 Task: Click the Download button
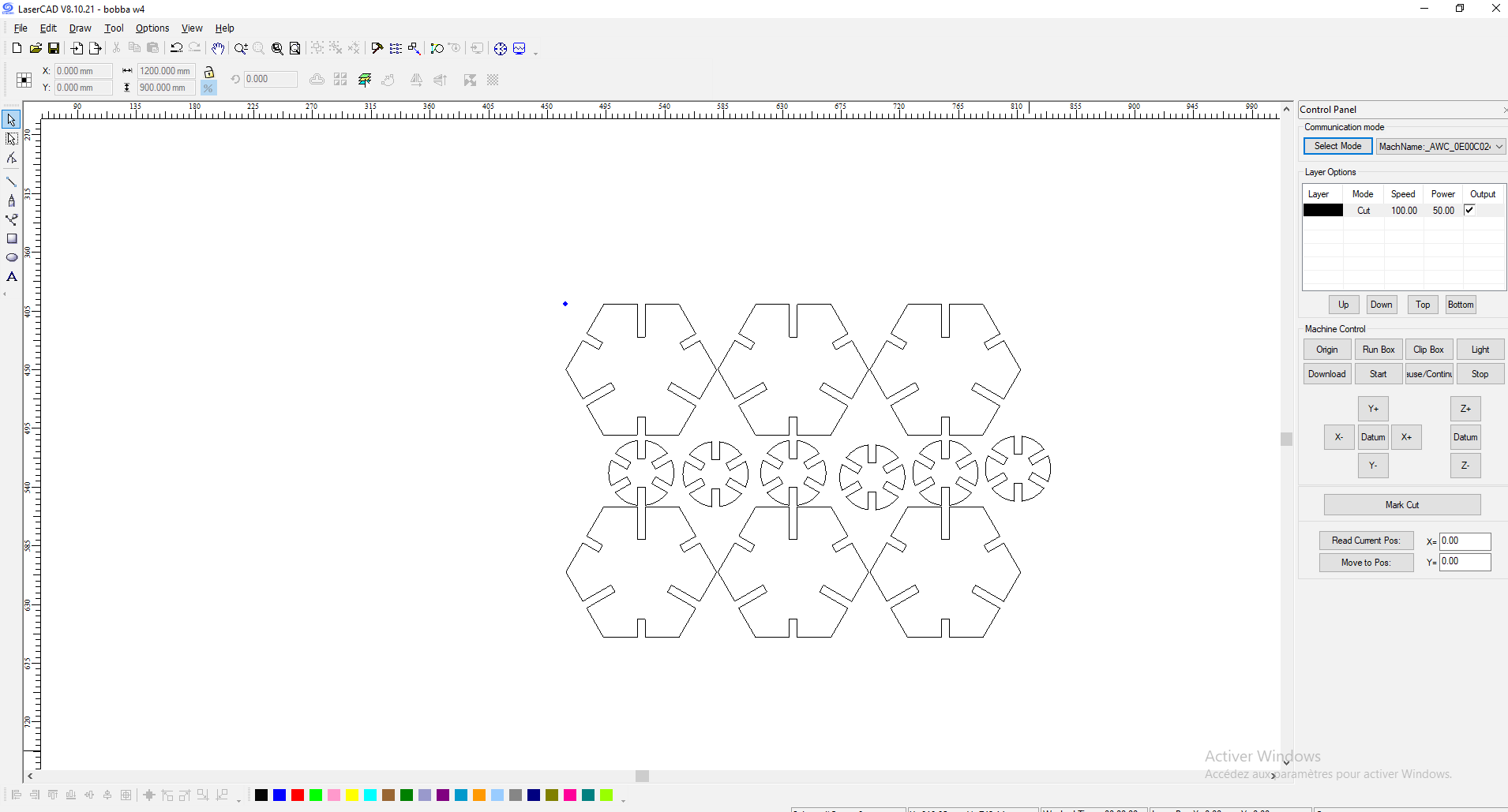pos(1326,374)
